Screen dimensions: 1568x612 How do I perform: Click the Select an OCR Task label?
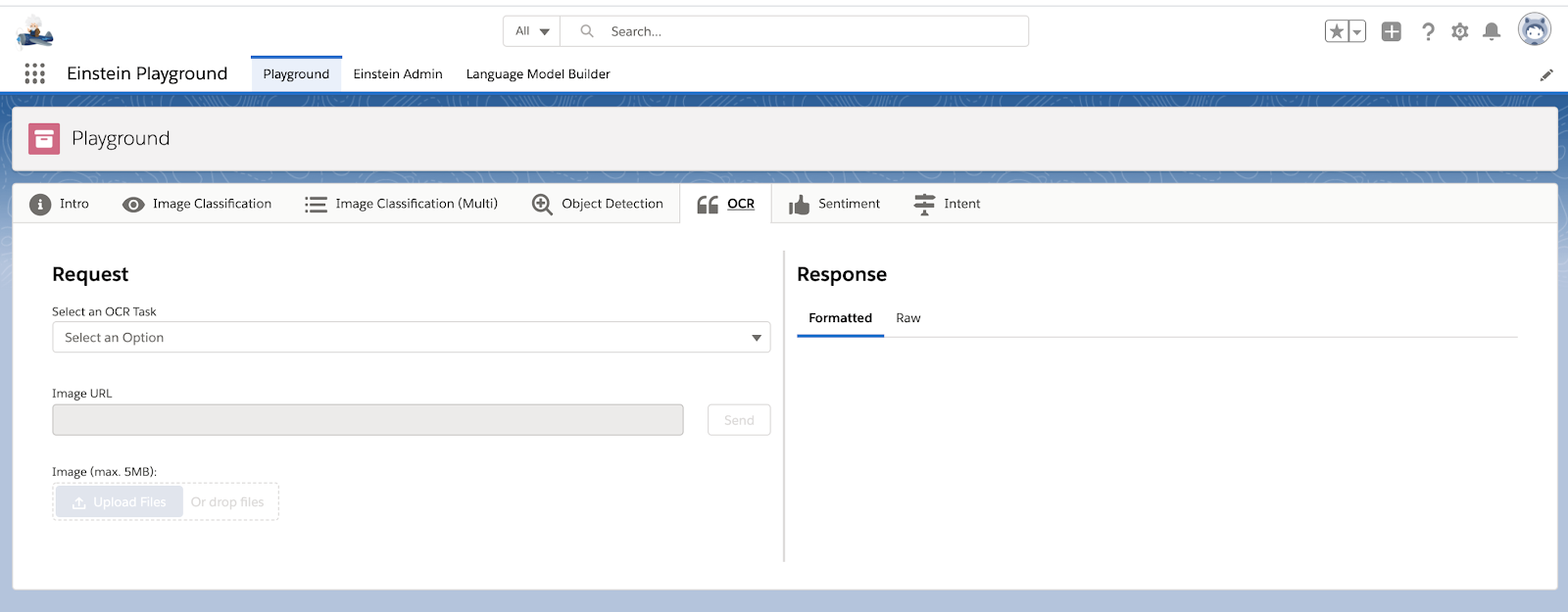(x=104, y=311)
